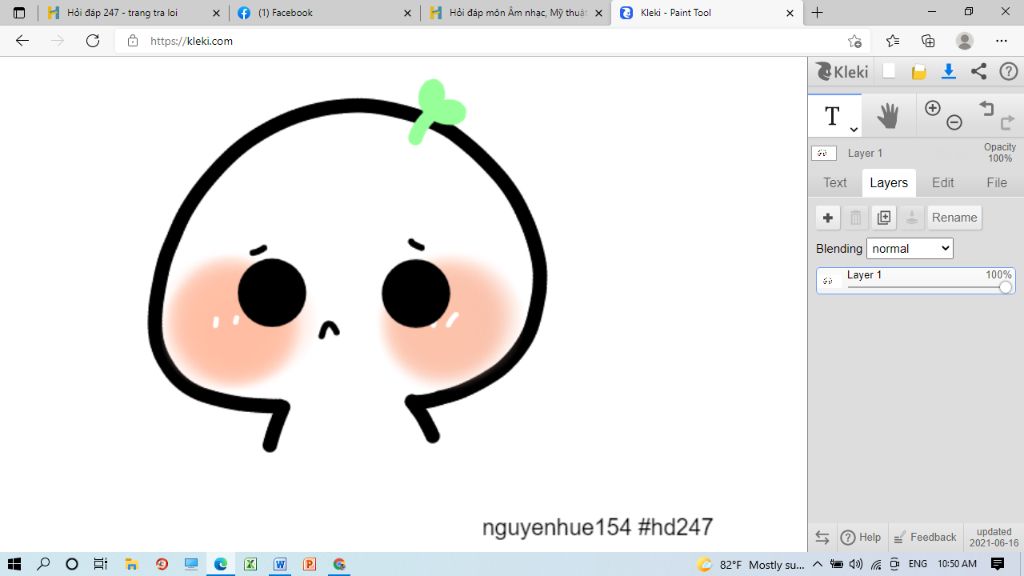This screenshot has height=576, width=1024.
Task: Open Windows search from taskbar
Action: pyautogui.click(x=43, y=564)
